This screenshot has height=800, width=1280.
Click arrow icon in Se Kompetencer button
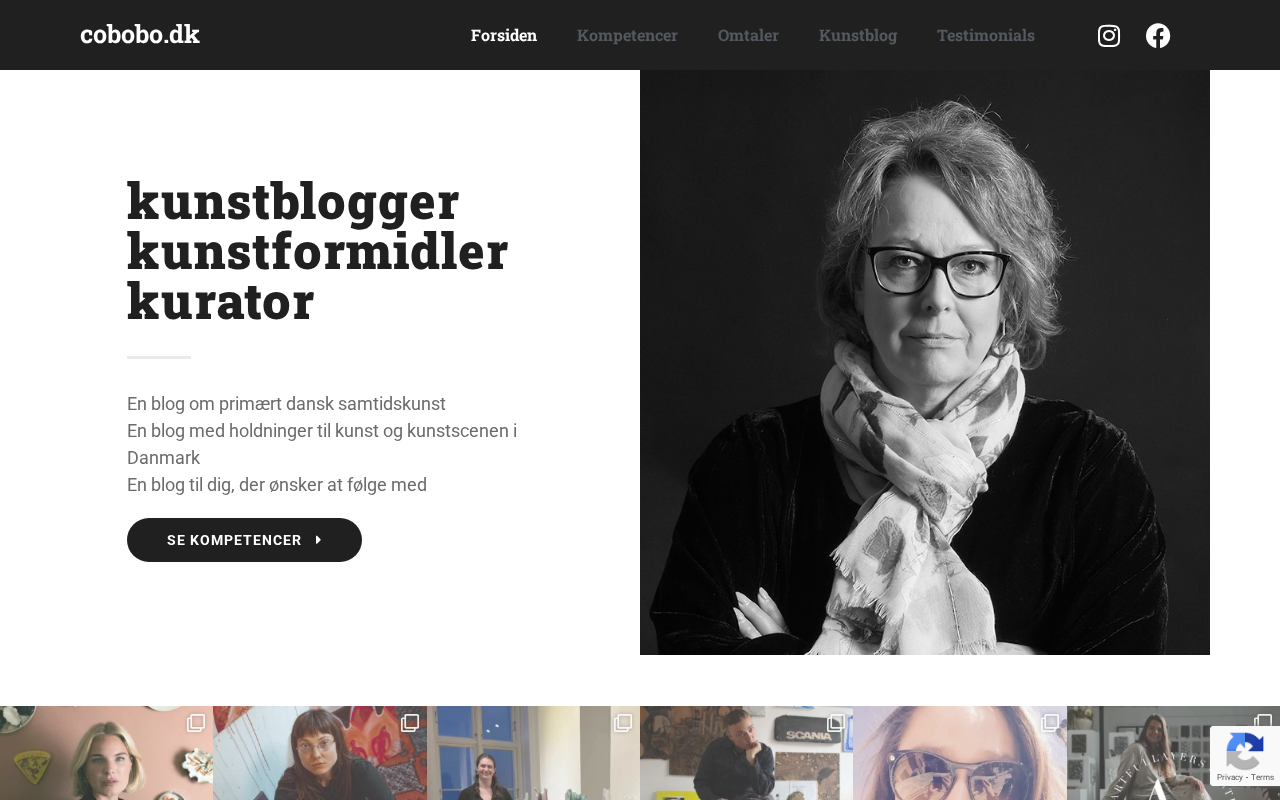coord(318,540)
